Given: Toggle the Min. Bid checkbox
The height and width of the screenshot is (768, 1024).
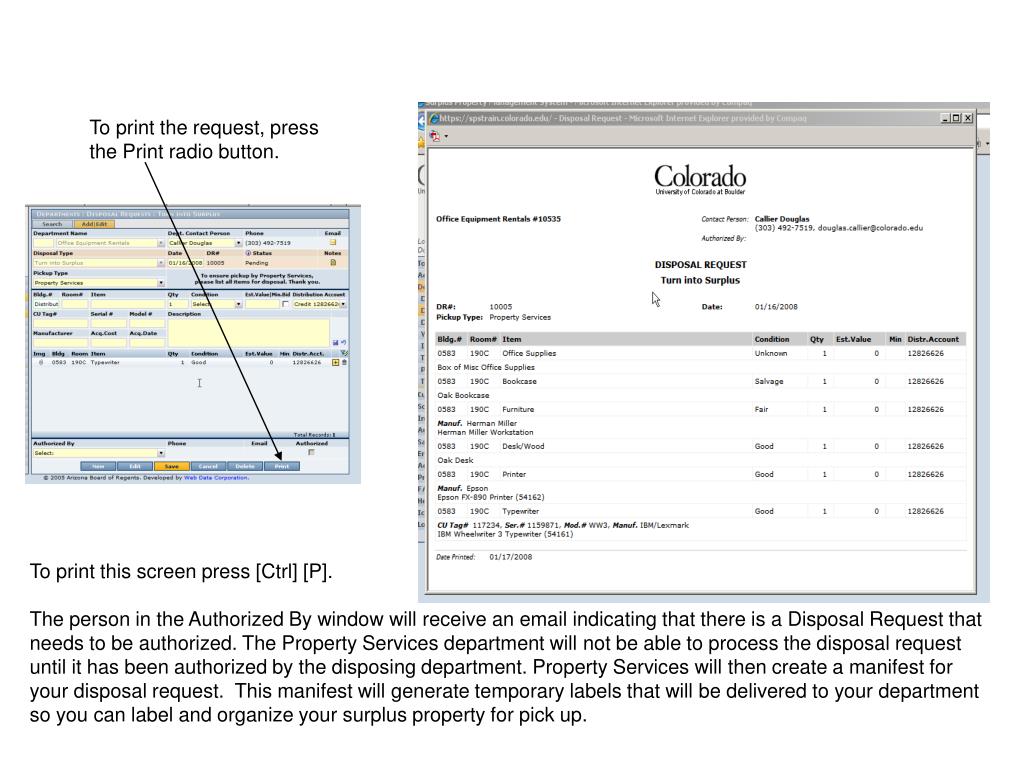Looking at the screenshot, I should (285, 304).
